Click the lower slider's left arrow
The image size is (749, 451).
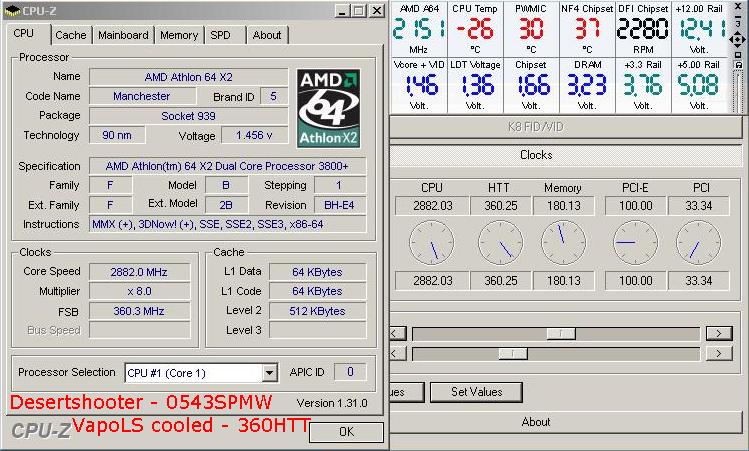coord(398,354)
